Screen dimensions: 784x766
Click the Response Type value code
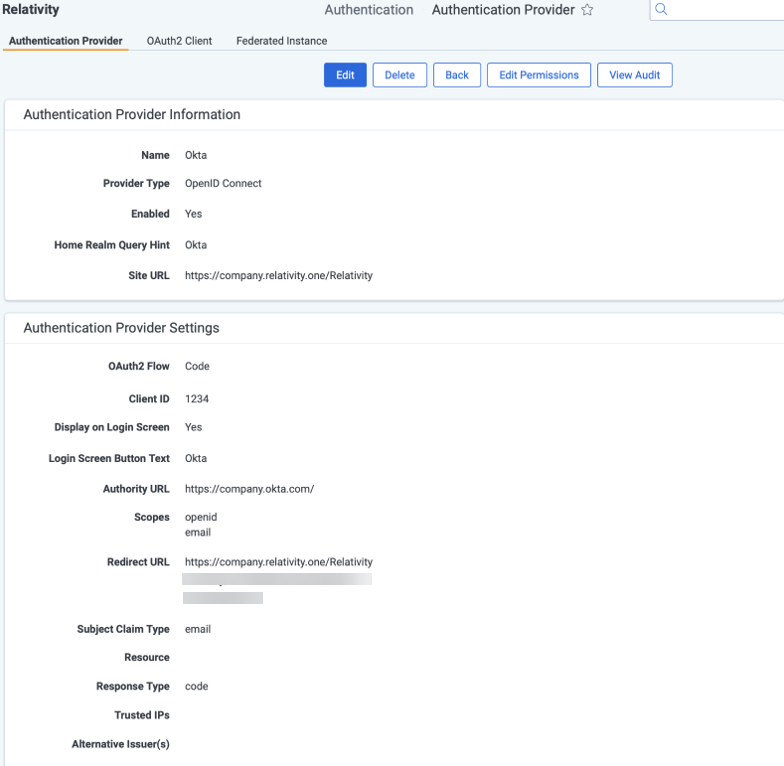pyautogui.click(x=196, y=686)
